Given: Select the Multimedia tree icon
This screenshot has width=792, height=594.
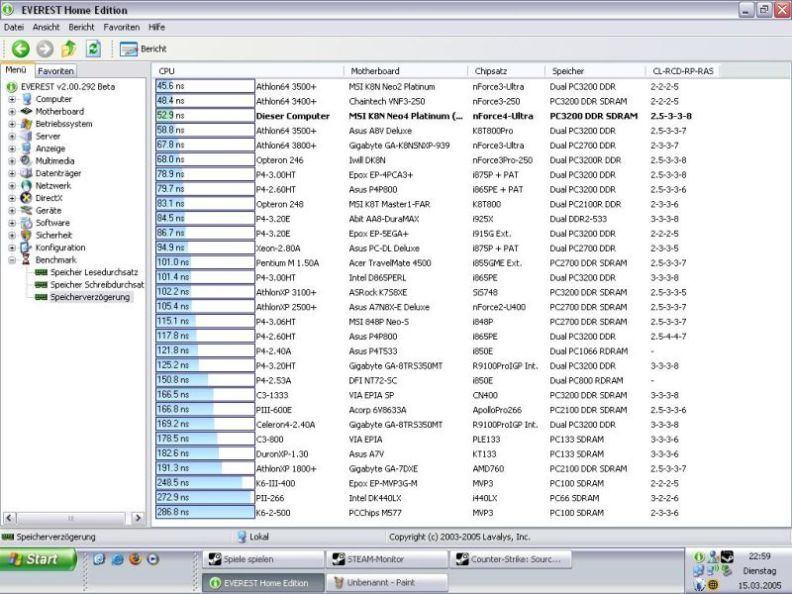Looking at the screenshot, I should (x=27, y=161).
